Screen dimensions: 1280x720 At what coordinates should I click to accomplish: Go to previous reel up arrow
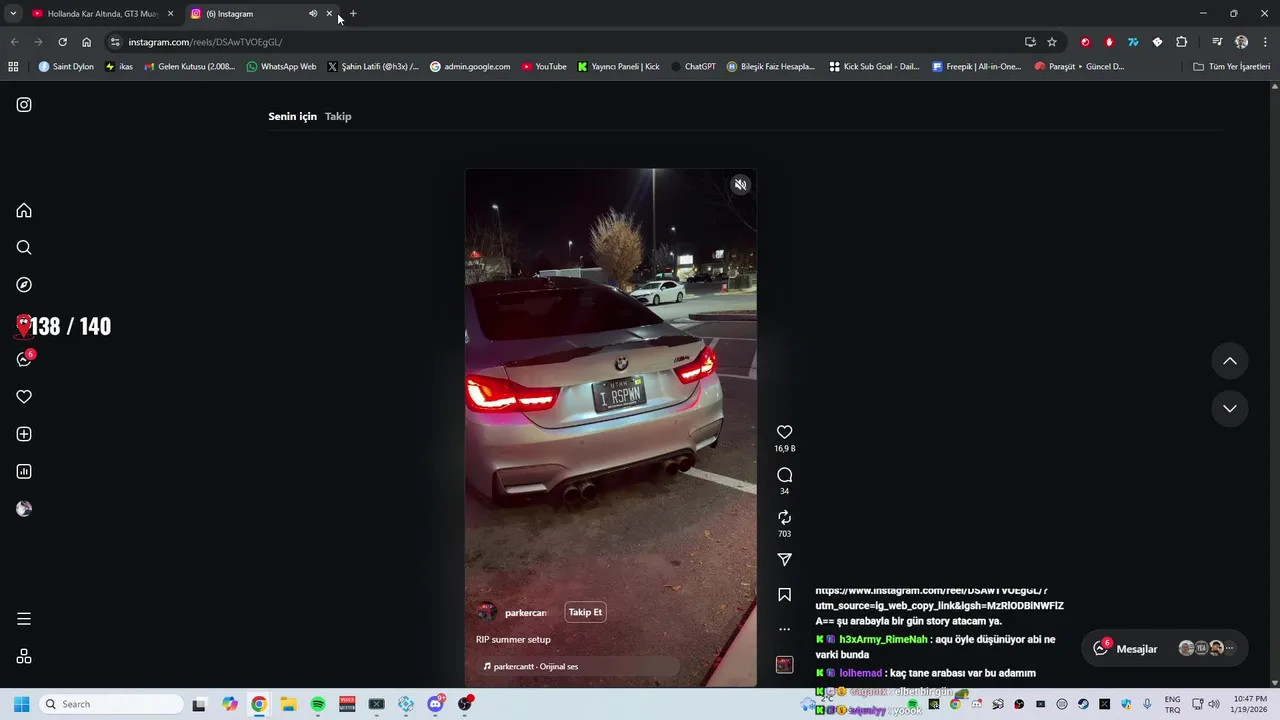click(x=1230, y=361)
